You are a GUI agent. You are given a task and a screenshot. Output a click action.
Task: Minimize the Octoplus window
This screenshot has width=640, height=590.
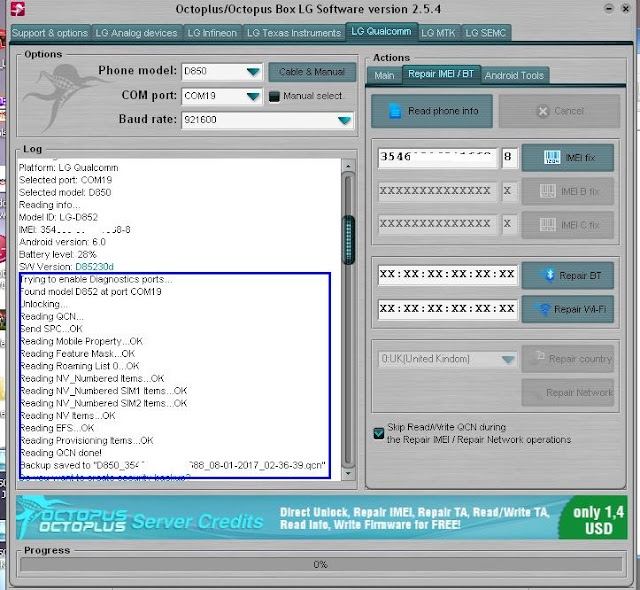pyautogui.click(x=609, y=9)
